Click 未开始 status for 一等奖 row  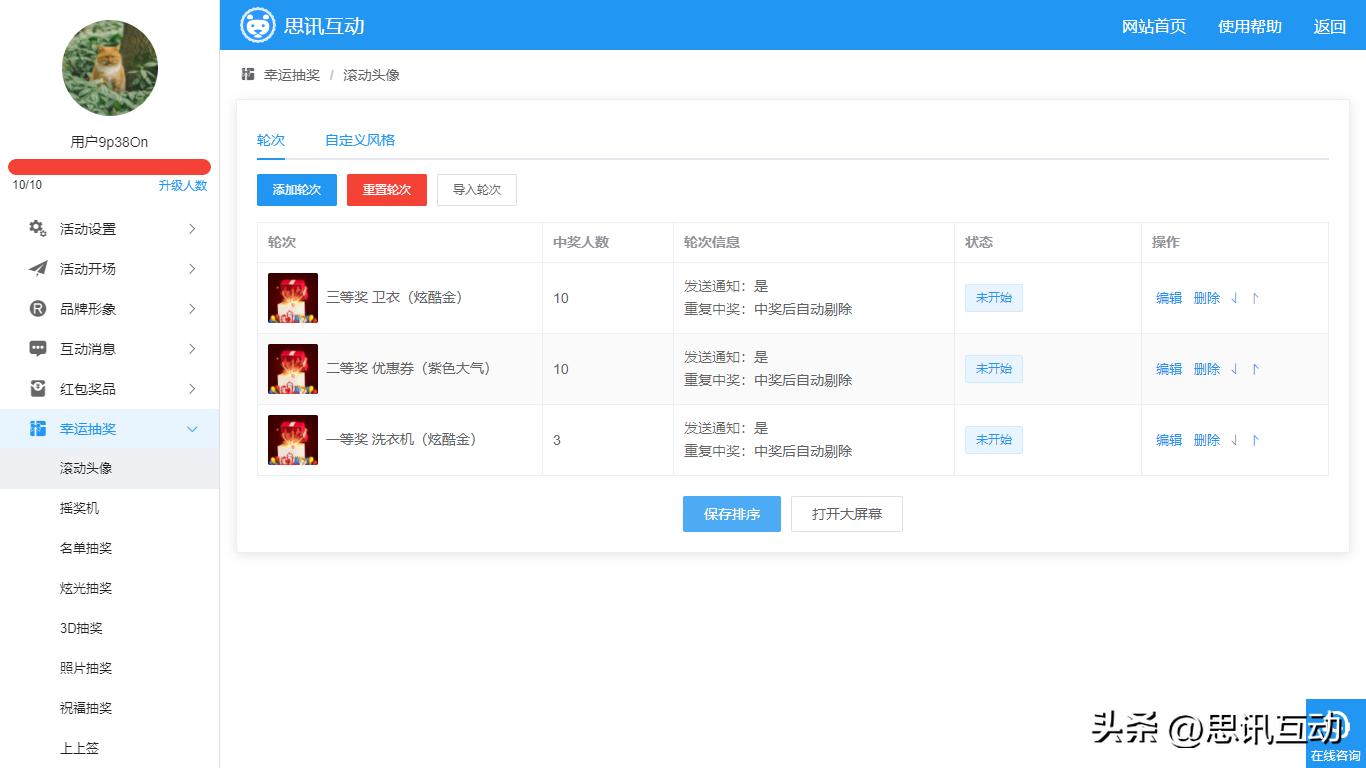[993, 439]
